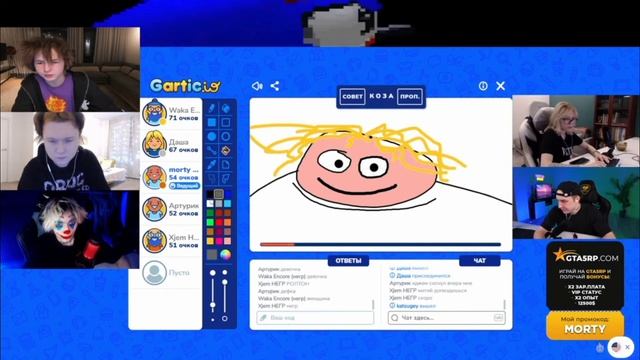The image size is (640, 360).
Task: Select the outlined ellipse tool
Action: (x=225, y=136)
